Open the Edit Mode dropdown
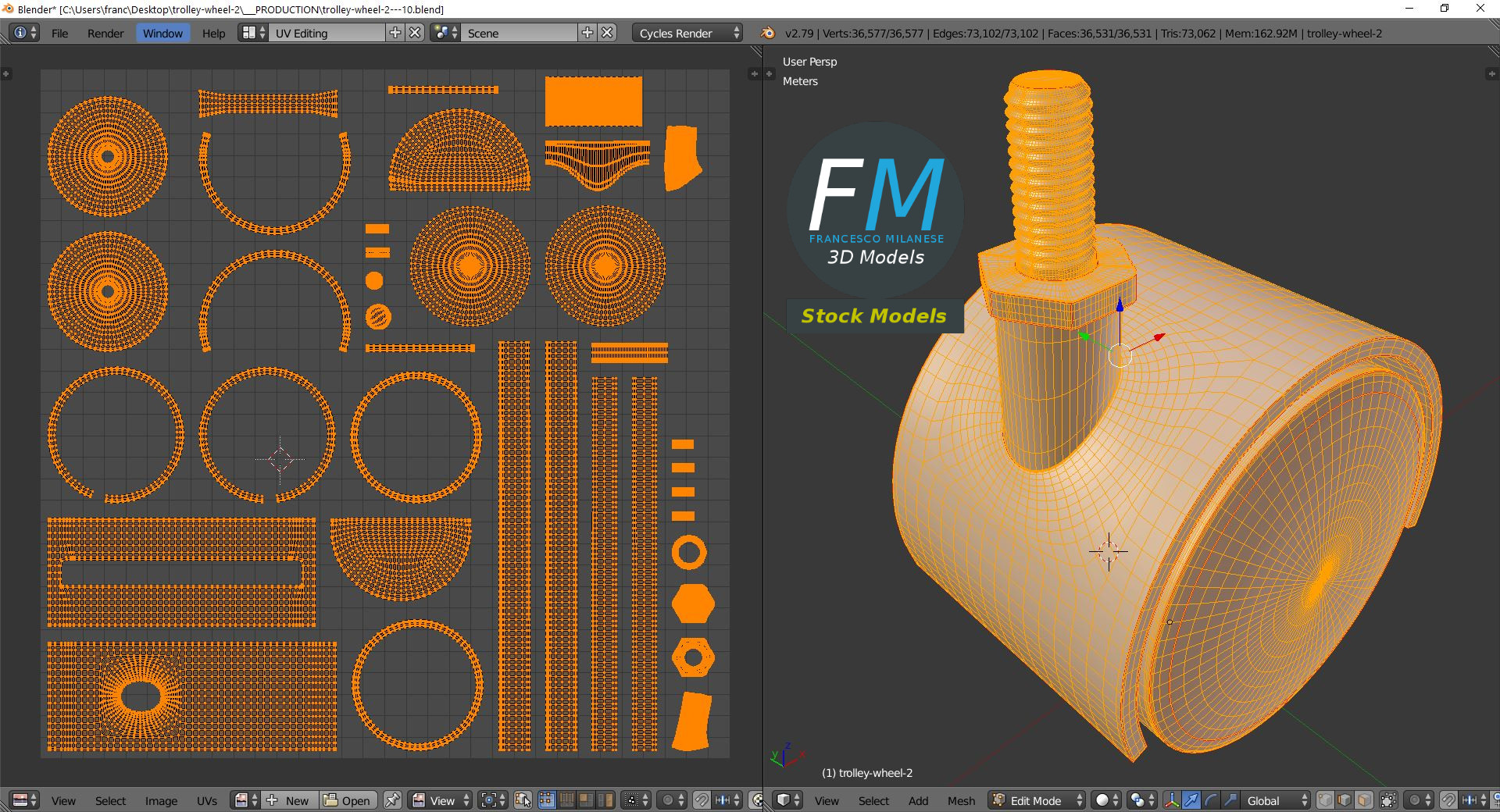Image resolution: width=1500 pixels, height=812 pixels. pyautogui.click(x=1037, y=800)
